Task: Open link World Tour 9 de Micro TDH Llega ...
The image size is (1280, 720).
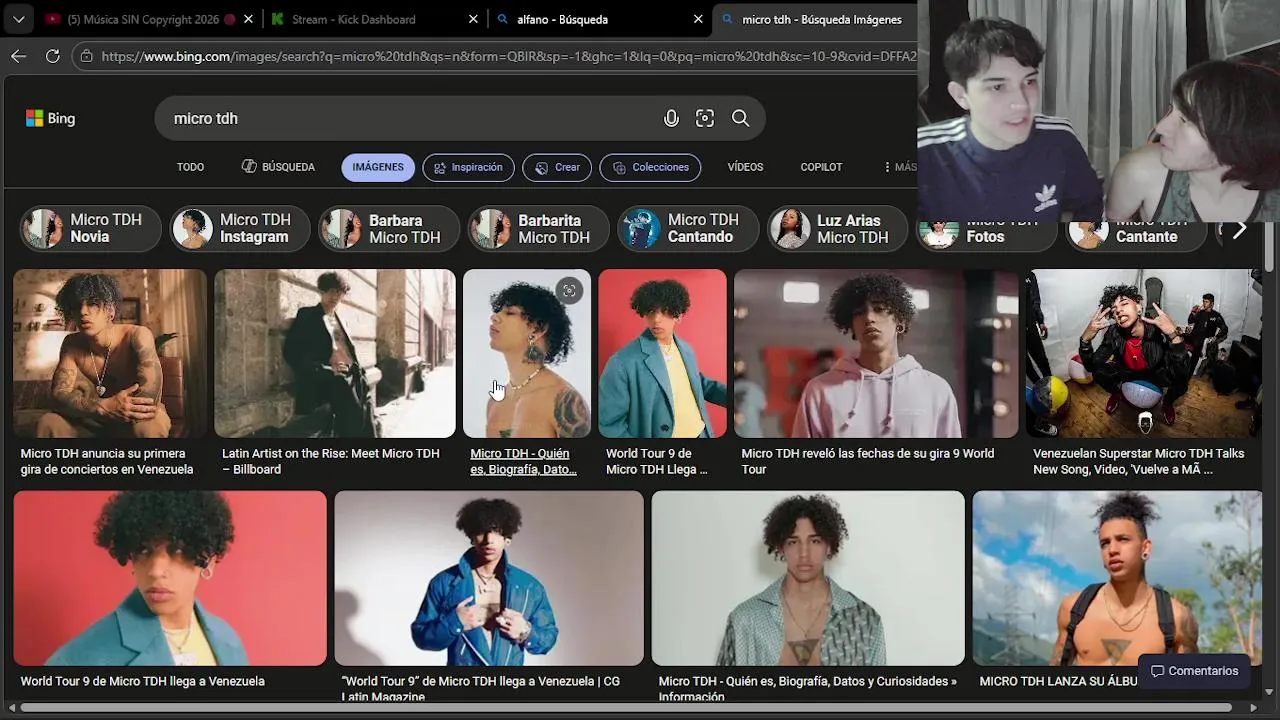Action: click(x=657, y=461)
